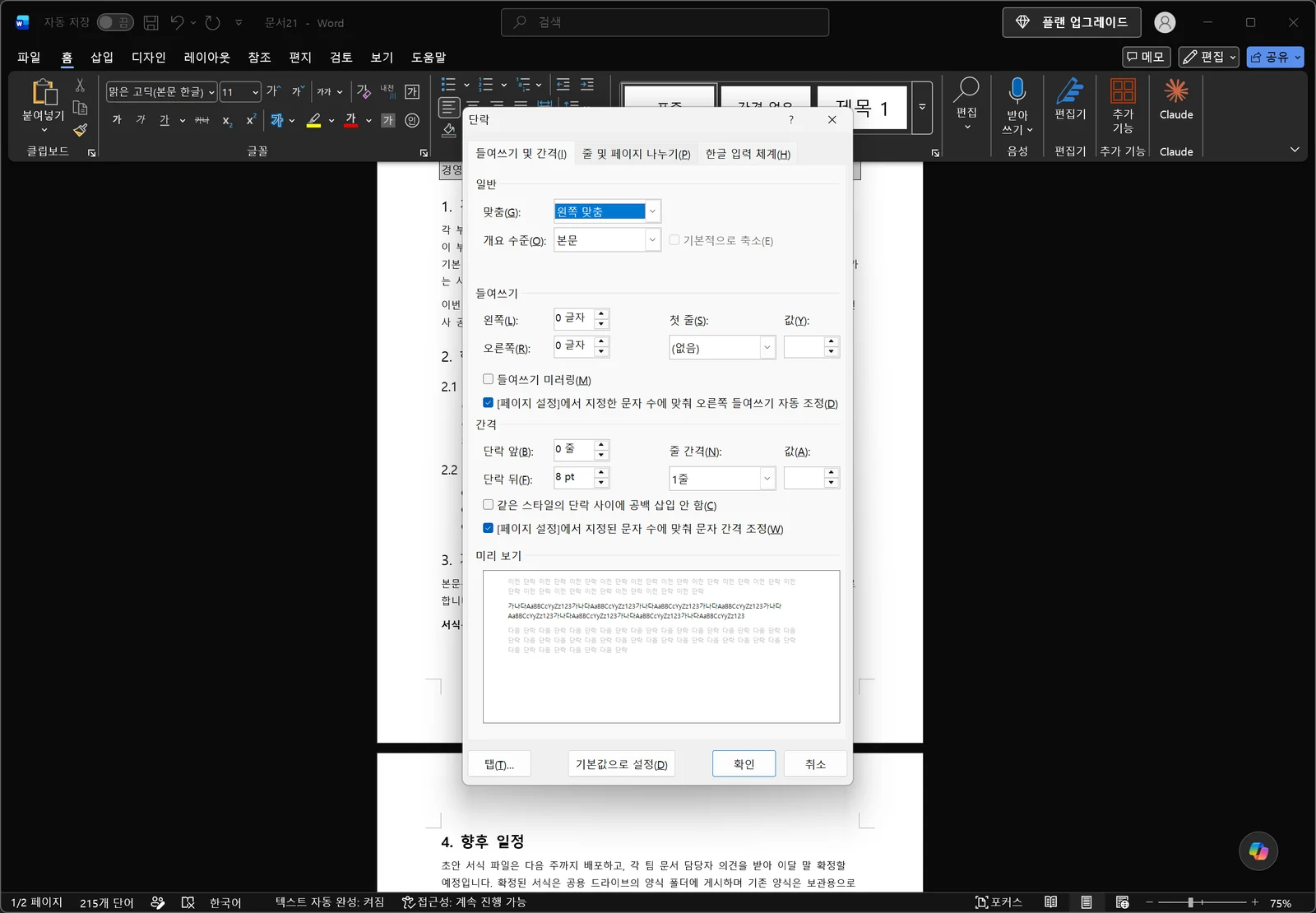Click the font color red swatch button
1316x913 pixels.
[351, 120]
